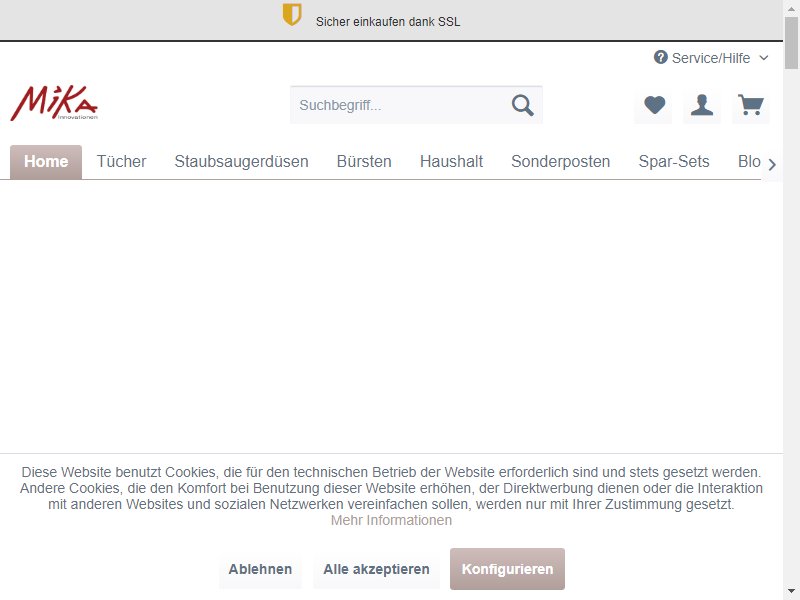Expand the Service/Hilfe dropdown
This screenshot has width=800, height=600.
click(711, 58)
